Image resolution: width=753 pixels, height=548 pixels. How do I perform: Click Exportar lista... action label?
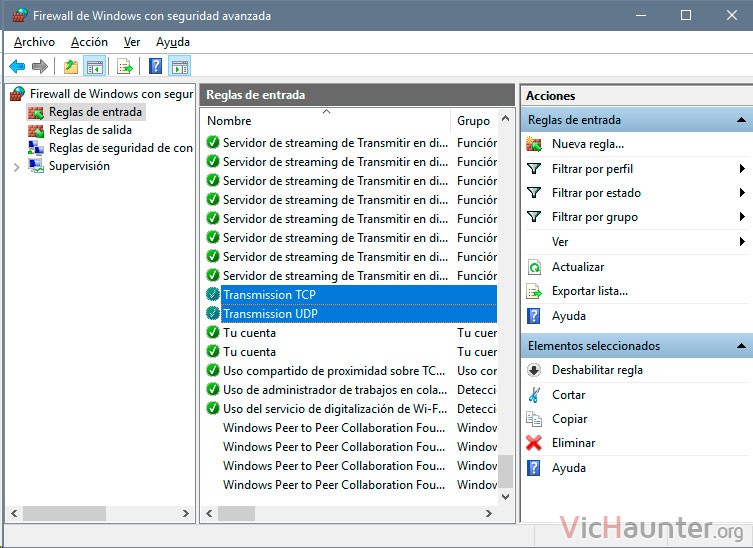590,291
